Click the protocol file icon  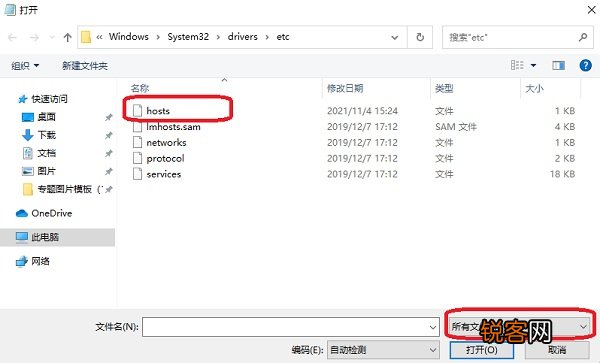[x=137, y=158]
